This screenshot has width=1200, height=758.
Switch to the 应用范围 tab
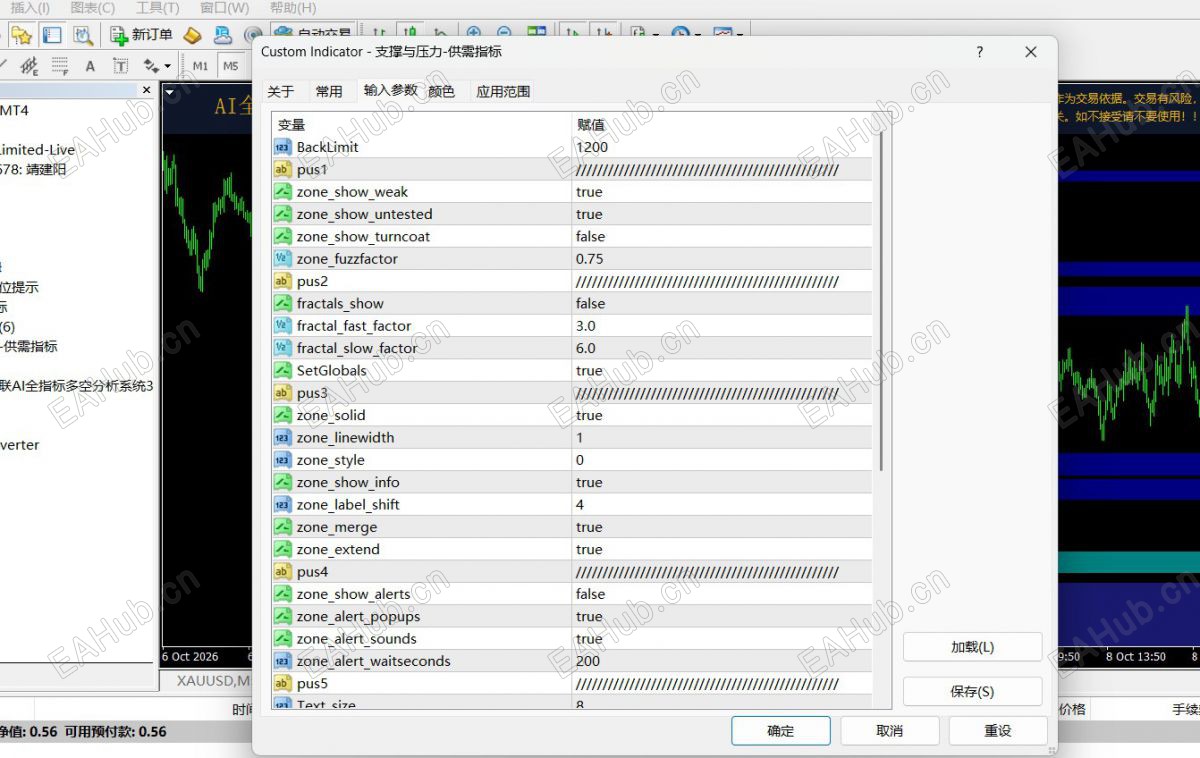coord(503,91)
